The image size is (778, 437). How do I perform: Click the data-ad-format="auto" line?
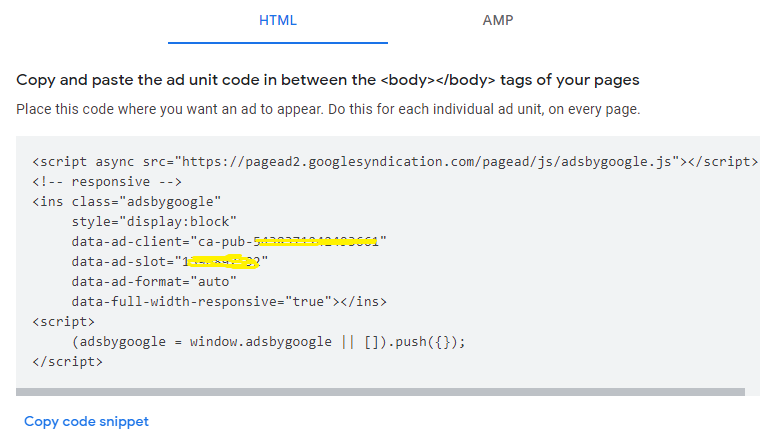pos(154,282)
